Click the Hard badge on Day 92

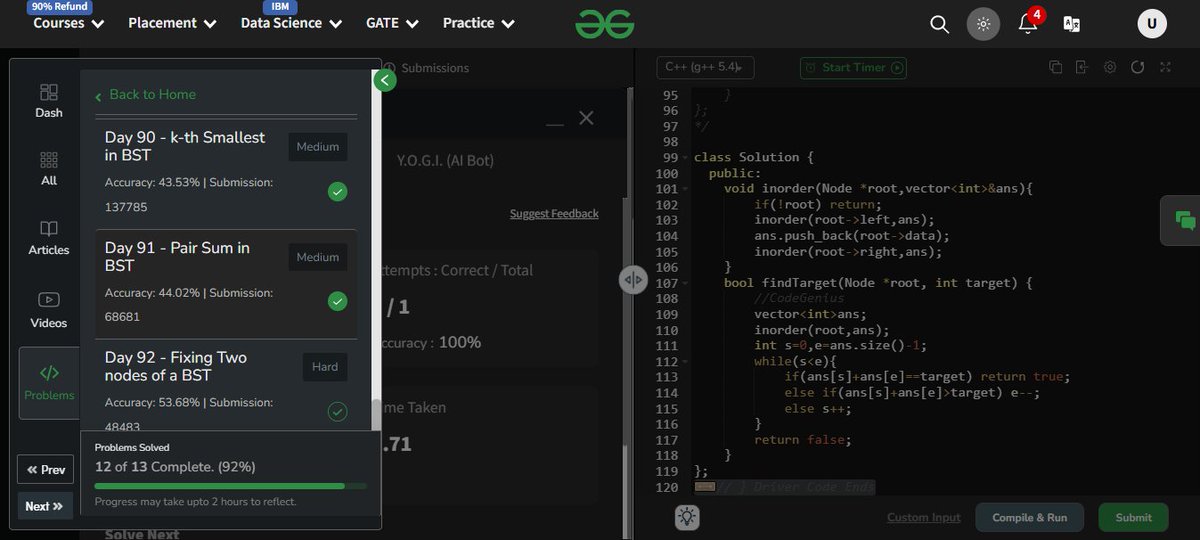click(x=325, y=367)
